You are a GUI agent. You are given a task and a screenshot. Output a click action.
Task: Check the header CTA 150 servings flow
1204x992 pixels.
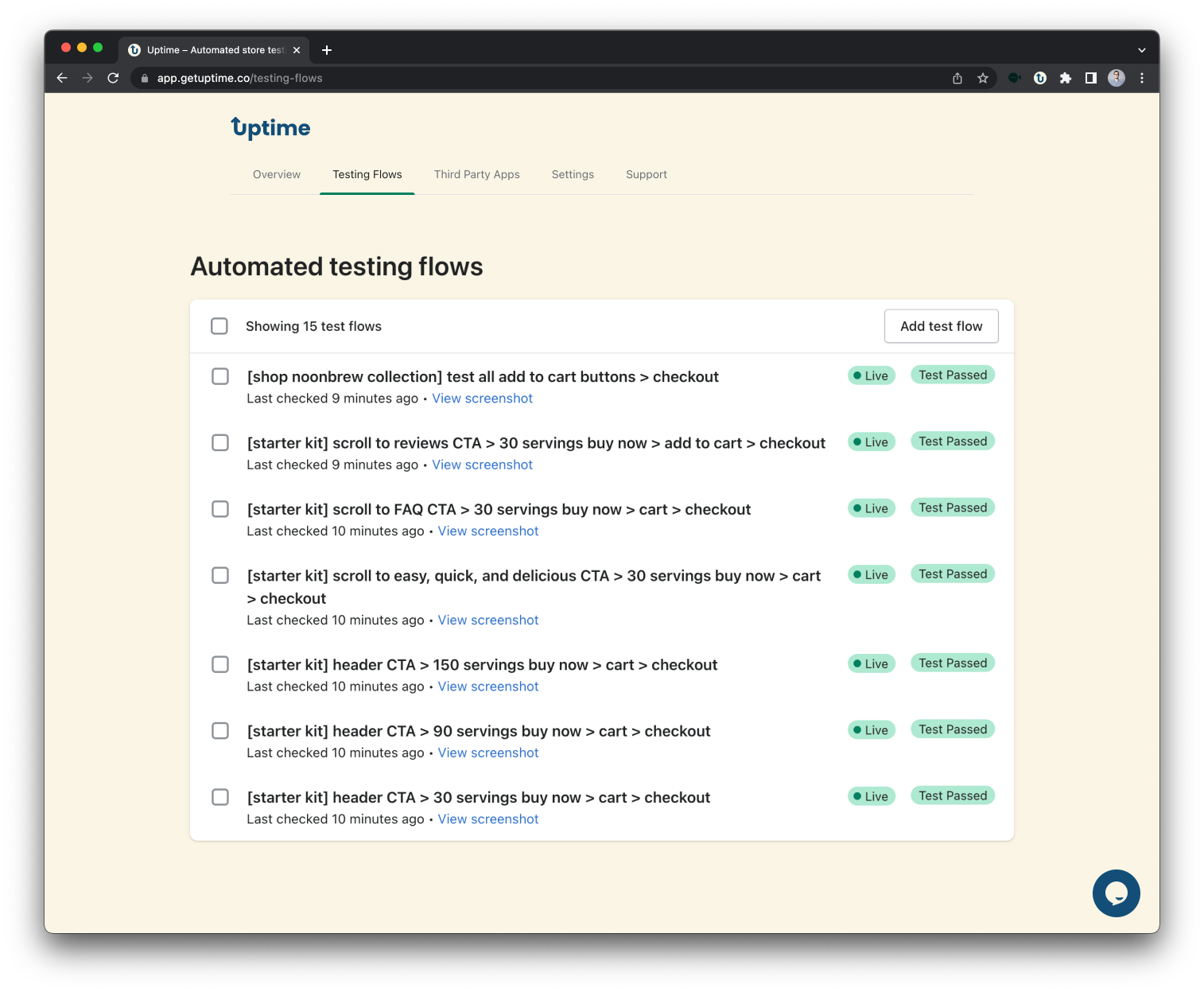(x=220, y=664)
